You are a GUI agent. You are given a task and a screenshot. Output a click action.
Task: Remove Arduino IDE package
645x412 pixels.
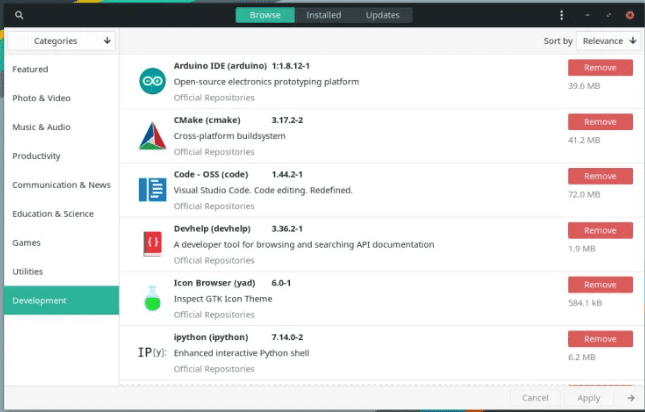click(600, 67)
